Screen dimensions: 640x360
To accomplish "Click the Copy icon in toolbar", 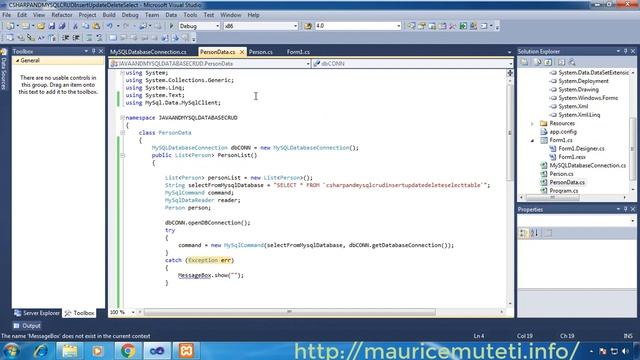I will 86,26.
